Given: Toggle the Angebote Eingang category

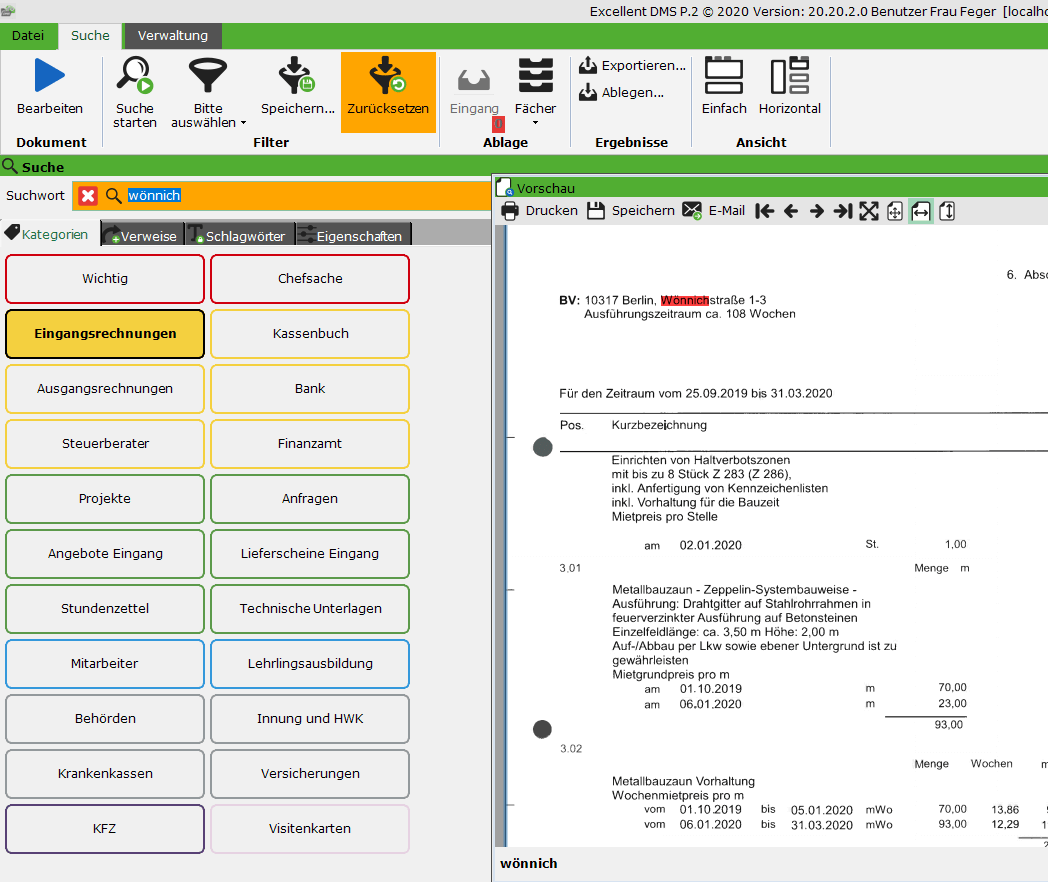Looking at the screenshot, I should coord(105,553).
